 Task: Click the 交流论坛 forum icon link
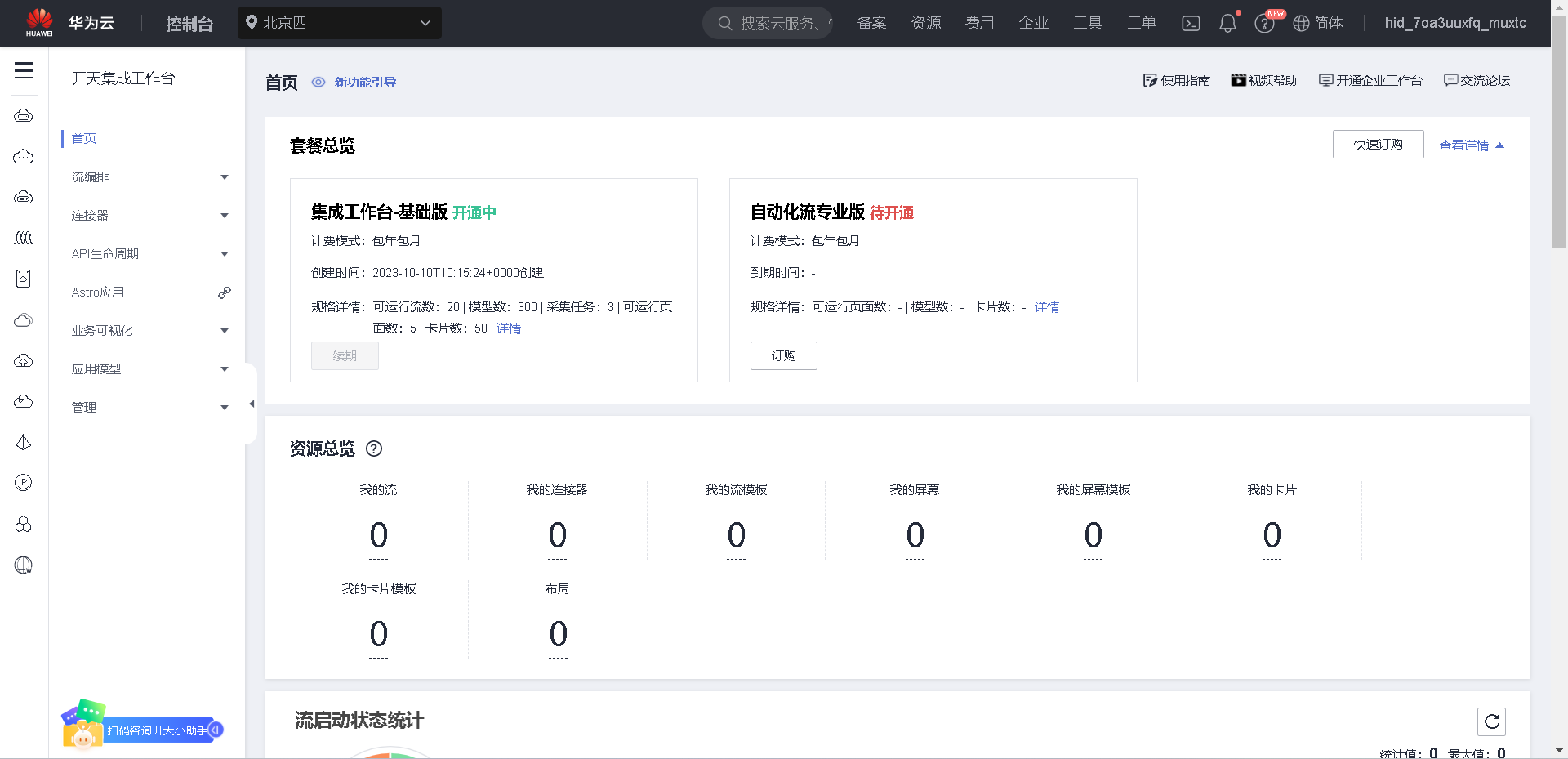coord(1477,80)
